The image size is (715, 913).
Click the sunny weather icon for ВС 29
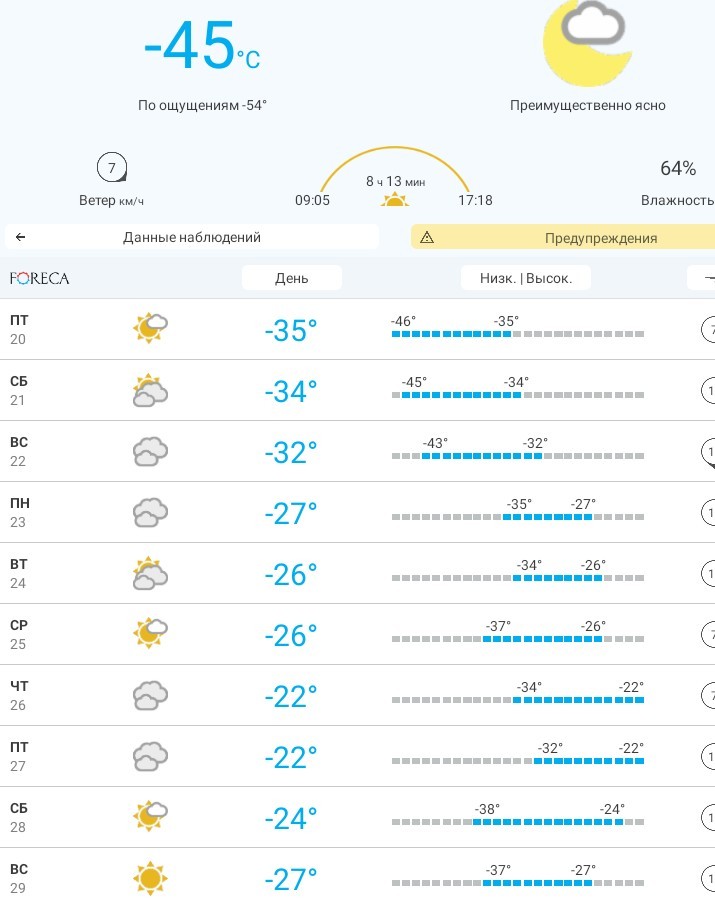pyautogui.click(x=150, y=878)
